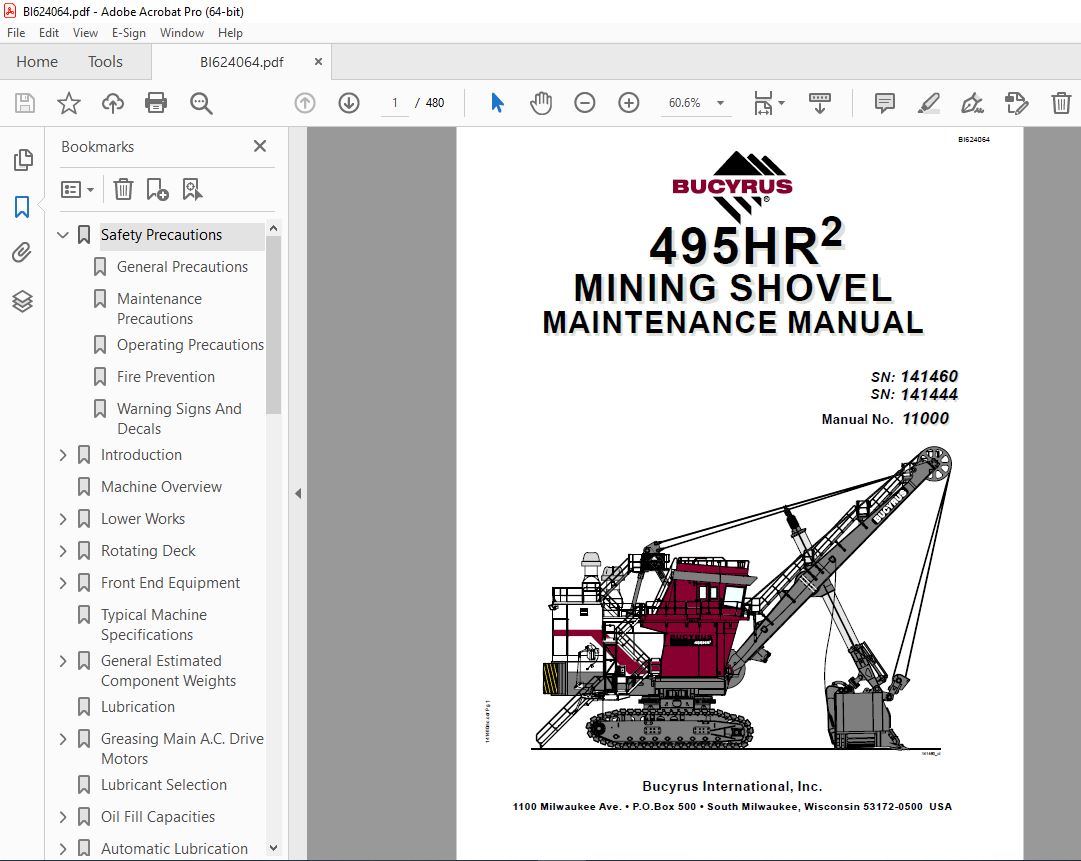Select the Highlight text tool
This screenshot has width=1081, height=861.
(x=929, y=103)
